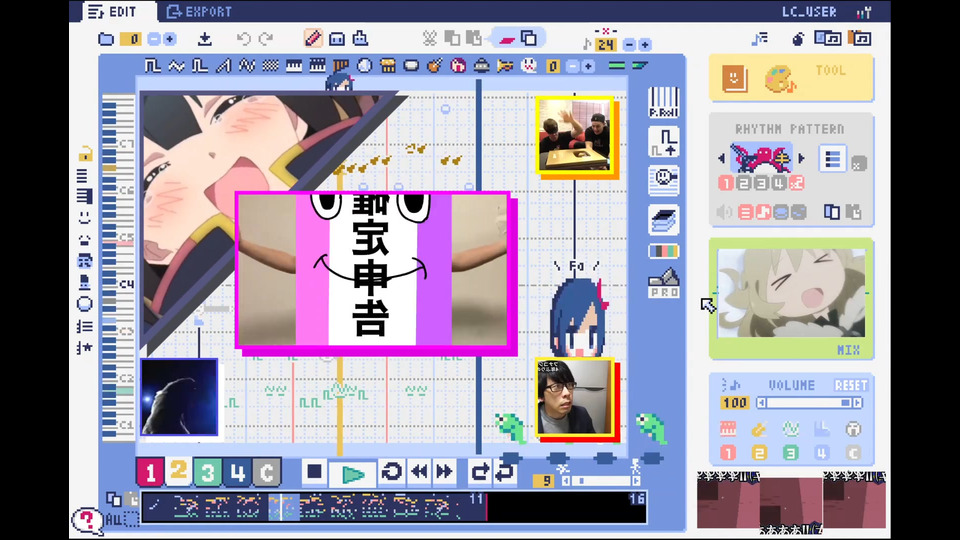Choose the UFO instrument icon

[482, 66]
